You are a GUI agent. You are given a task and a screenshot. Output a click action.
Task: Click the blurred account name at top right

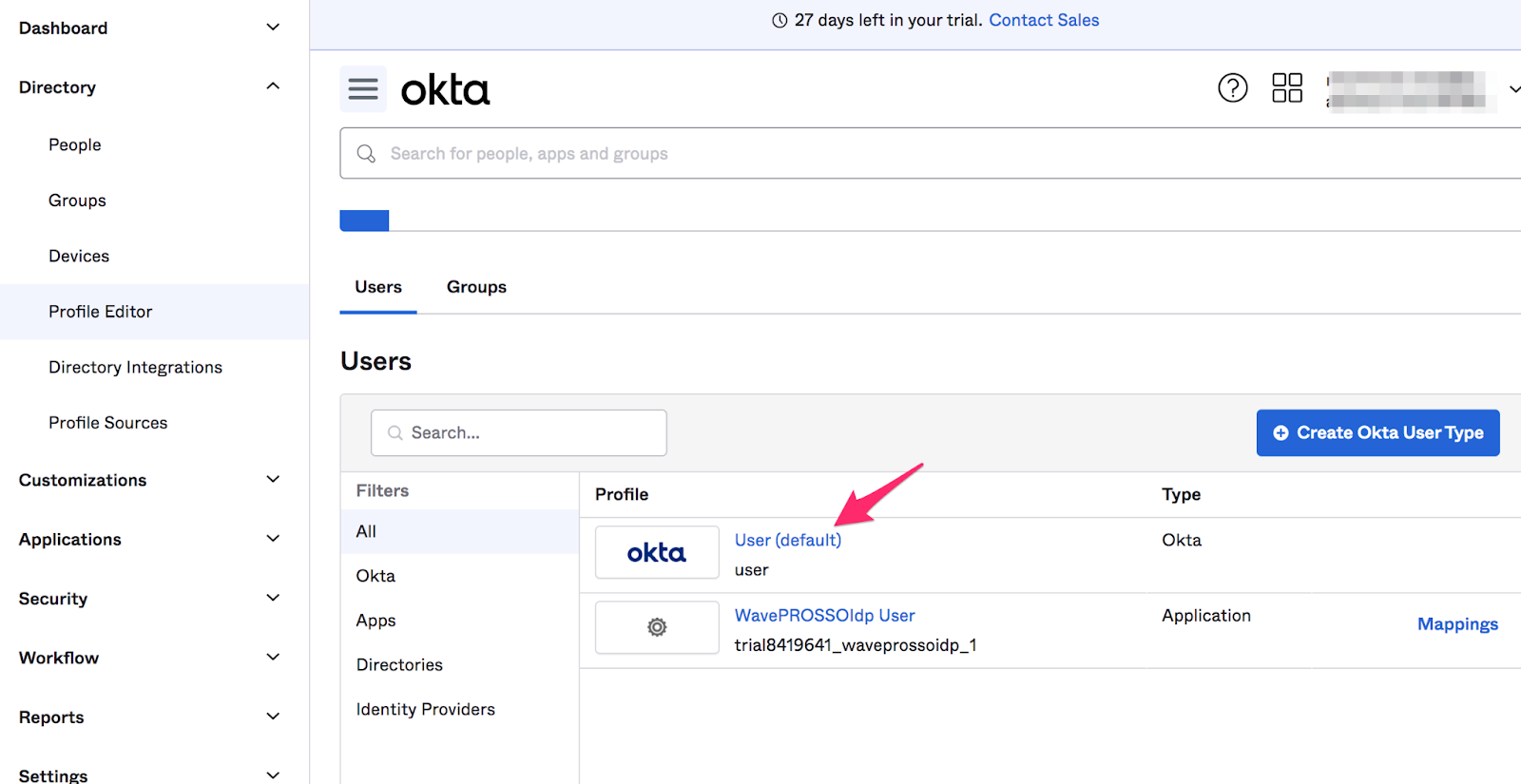click(1412, 90)
